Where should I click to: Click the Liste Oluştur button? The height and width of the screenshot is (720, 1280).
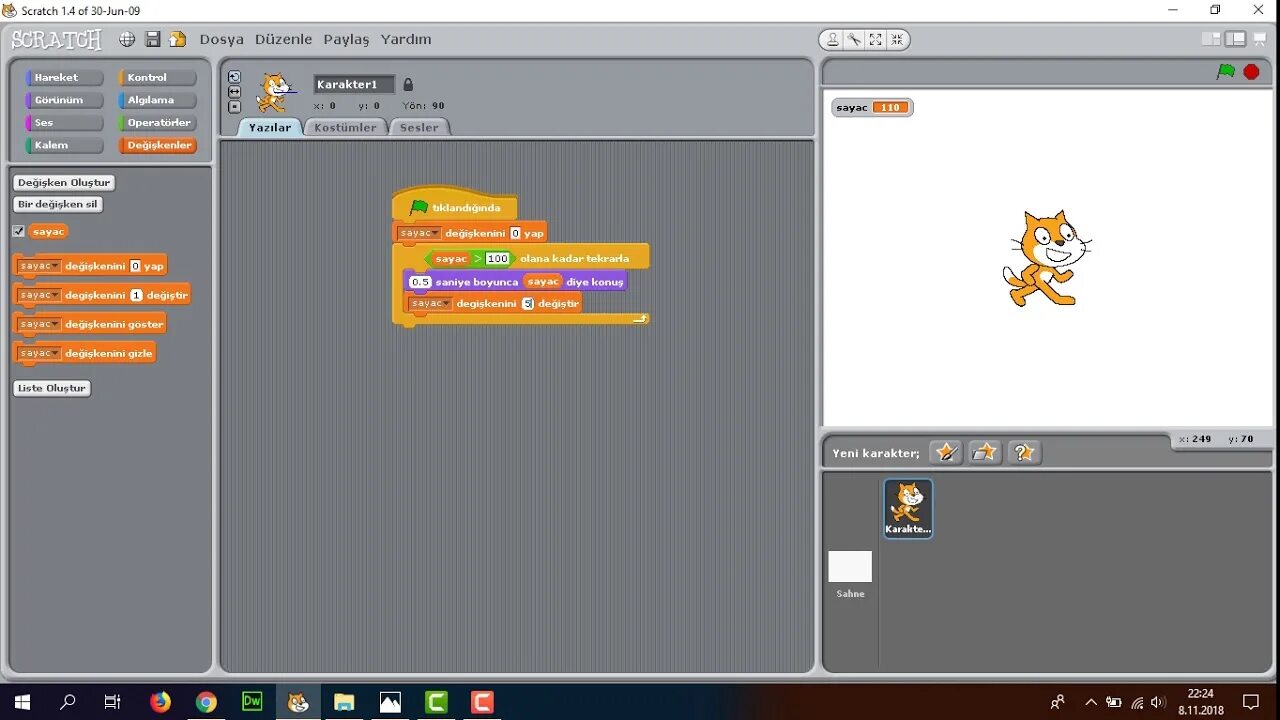(x=52, y=388)
